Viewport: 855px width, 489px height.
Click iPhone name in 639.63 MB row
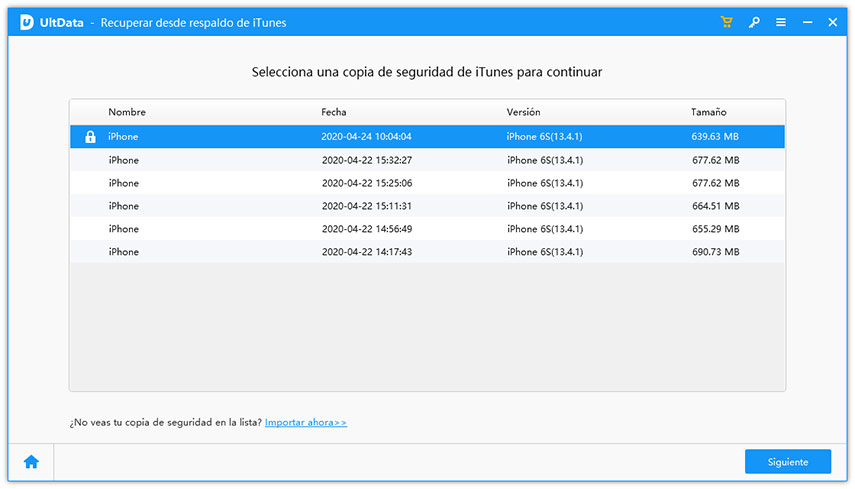coord(123,137)
